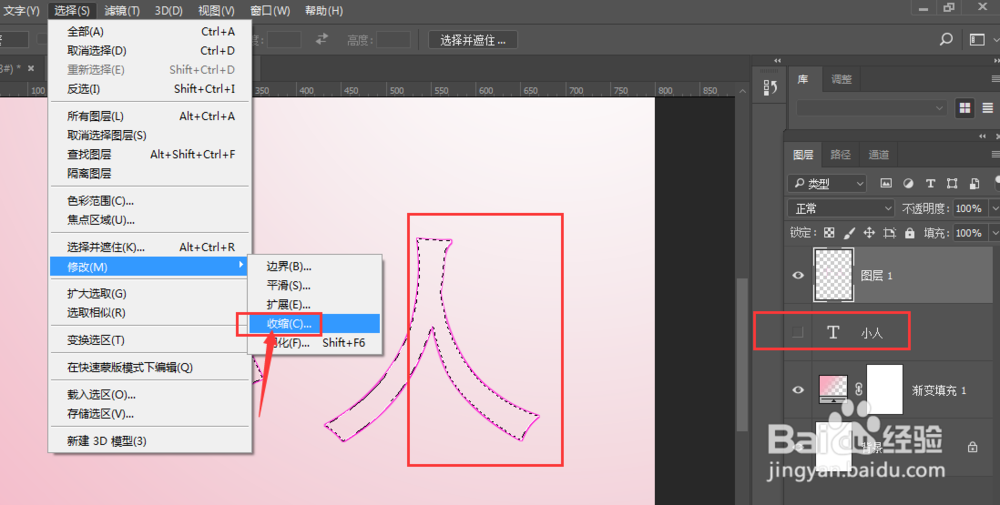
Task: Hide 图层 1 layer with eye icon
Action: point(798,275)
